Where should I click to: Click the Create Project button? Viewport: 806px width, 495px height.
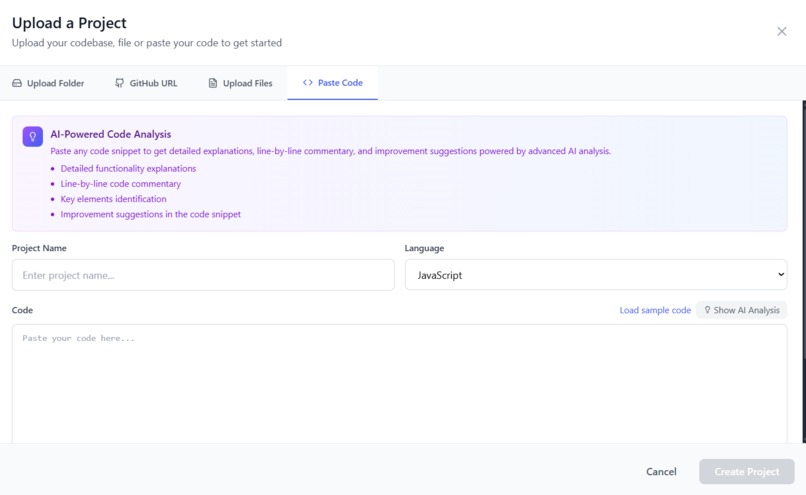[746, 472]
